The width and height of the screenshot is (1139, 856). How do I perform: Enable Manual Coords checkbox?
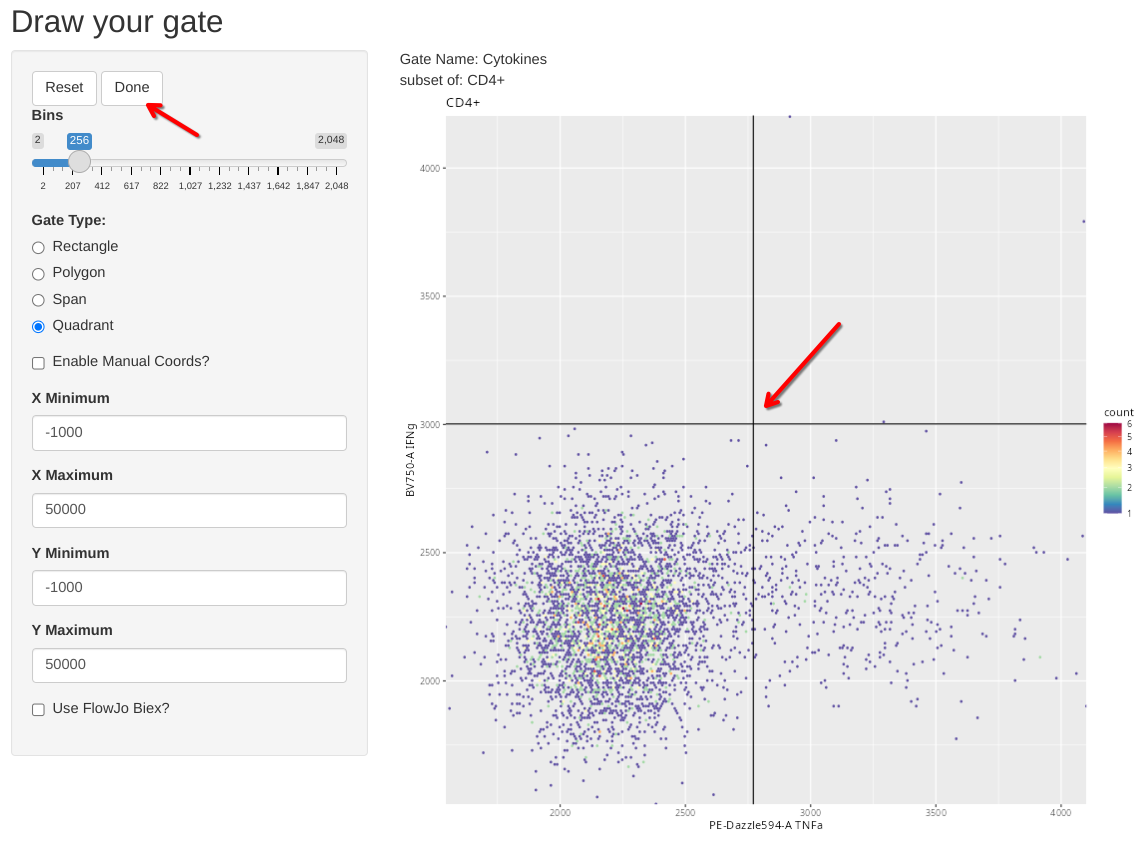[38, 363]
